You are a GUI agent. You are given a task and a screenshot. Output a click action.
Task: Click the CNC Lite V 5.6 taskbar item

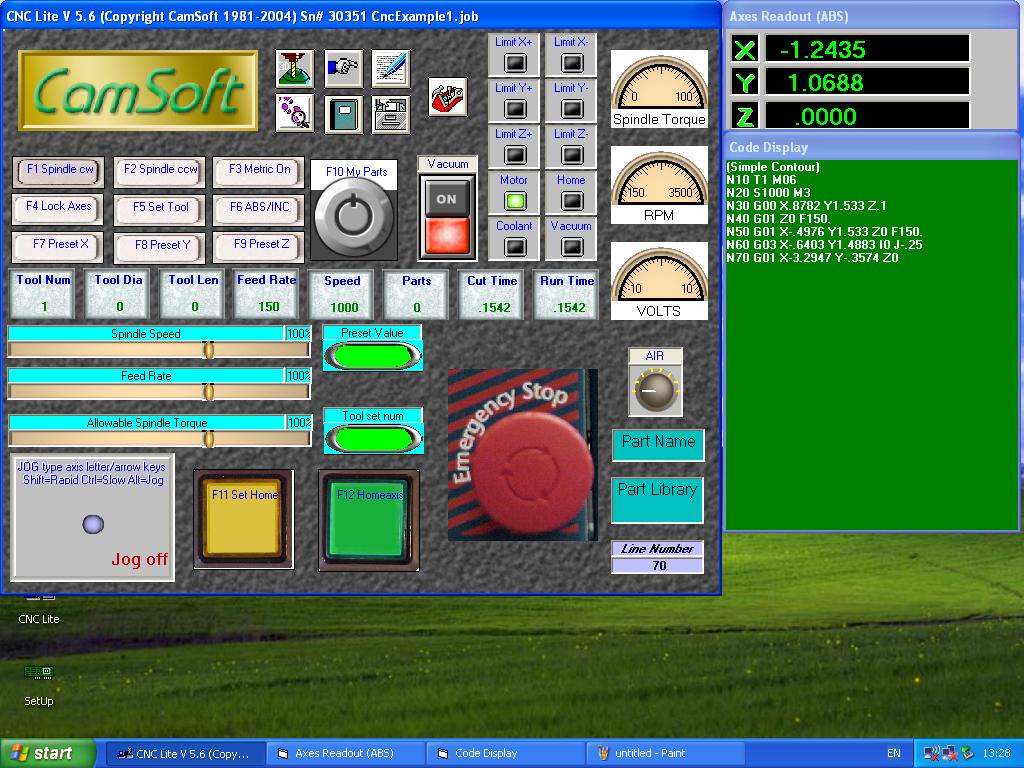point(185,753)
